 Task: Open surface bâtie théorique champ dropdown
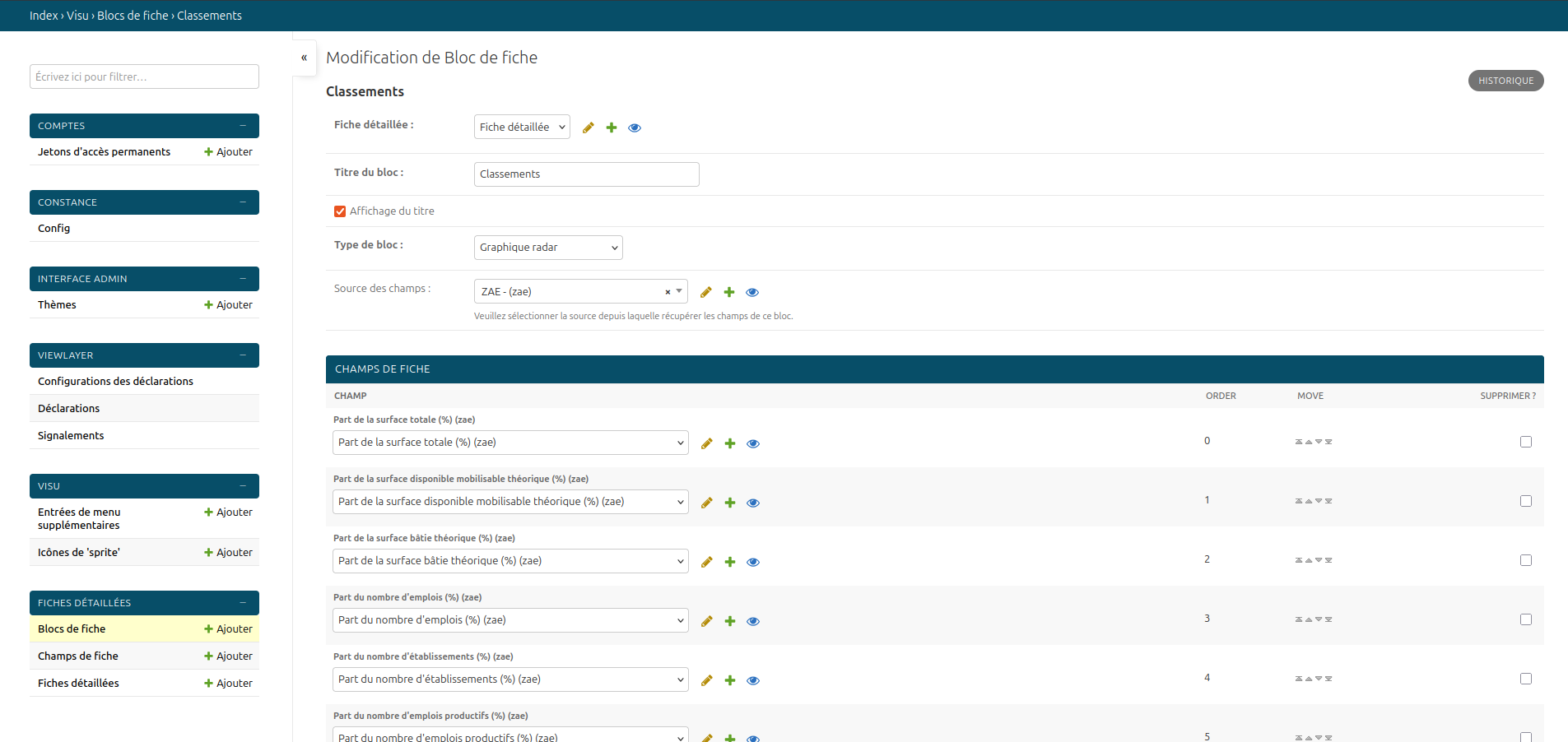[x=510, y=561]
